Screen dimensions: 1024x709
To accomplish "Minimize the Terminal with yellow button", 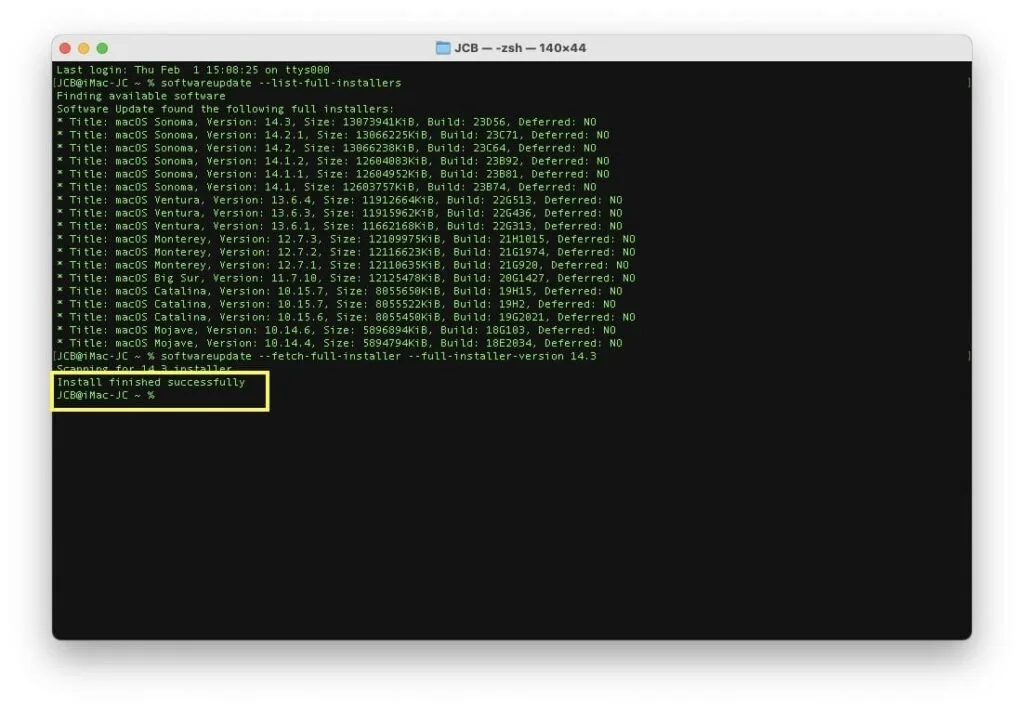I will [x=84, y=48].
